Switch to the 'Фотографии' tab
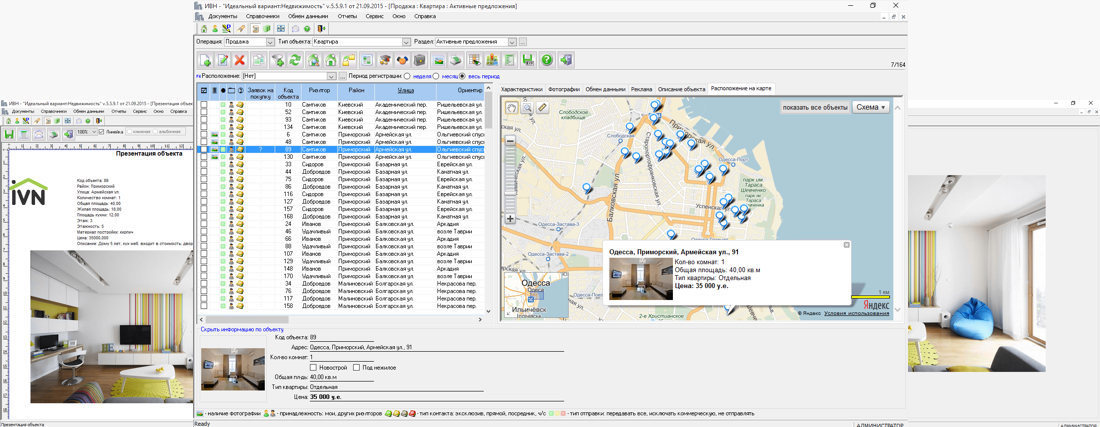Viewport: 1100px width, 427px height. coord(564,89)
